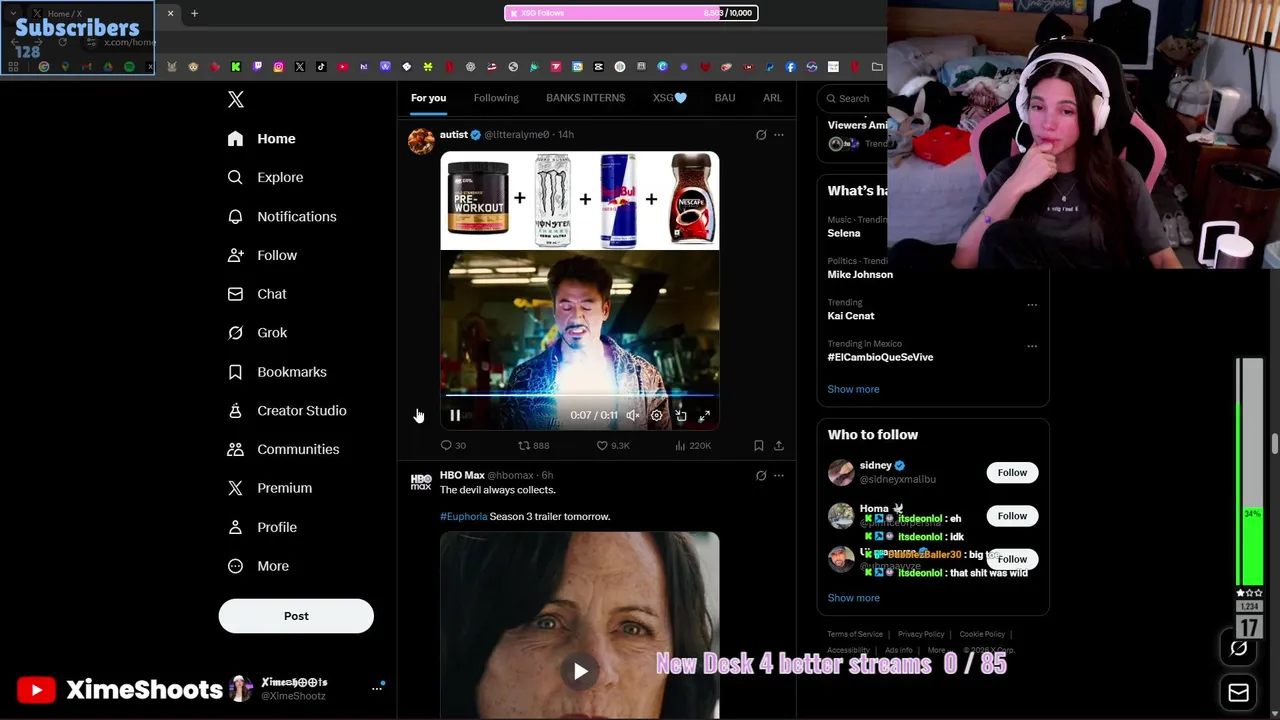Screen dimensions: 1280x720
Task: Open the Instagram bookmark in bookmarks bar
Action: [x=278, y=67]
